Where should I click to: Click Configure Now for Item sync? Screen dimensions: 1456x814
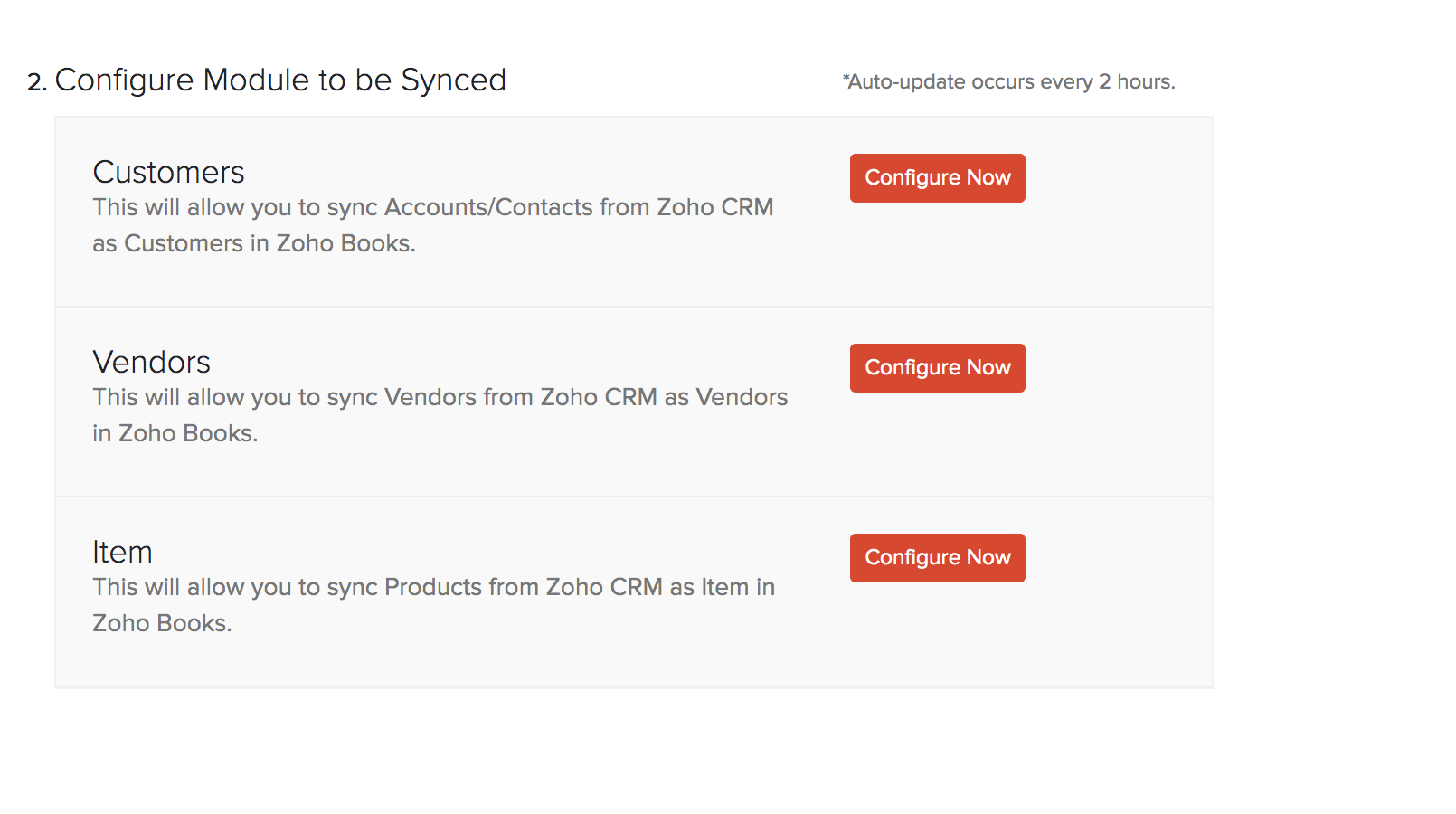click(936, 557)
